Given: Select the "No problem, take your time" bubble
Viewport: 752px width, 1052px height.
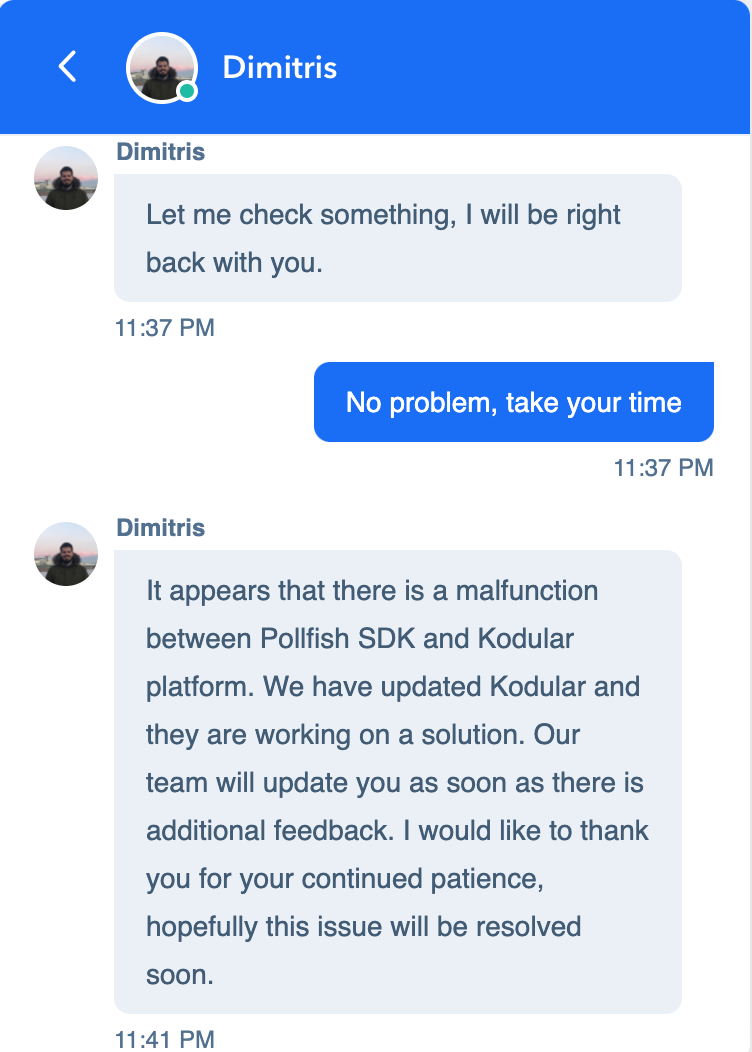Looking at the screenshot, I should [513, 402].
